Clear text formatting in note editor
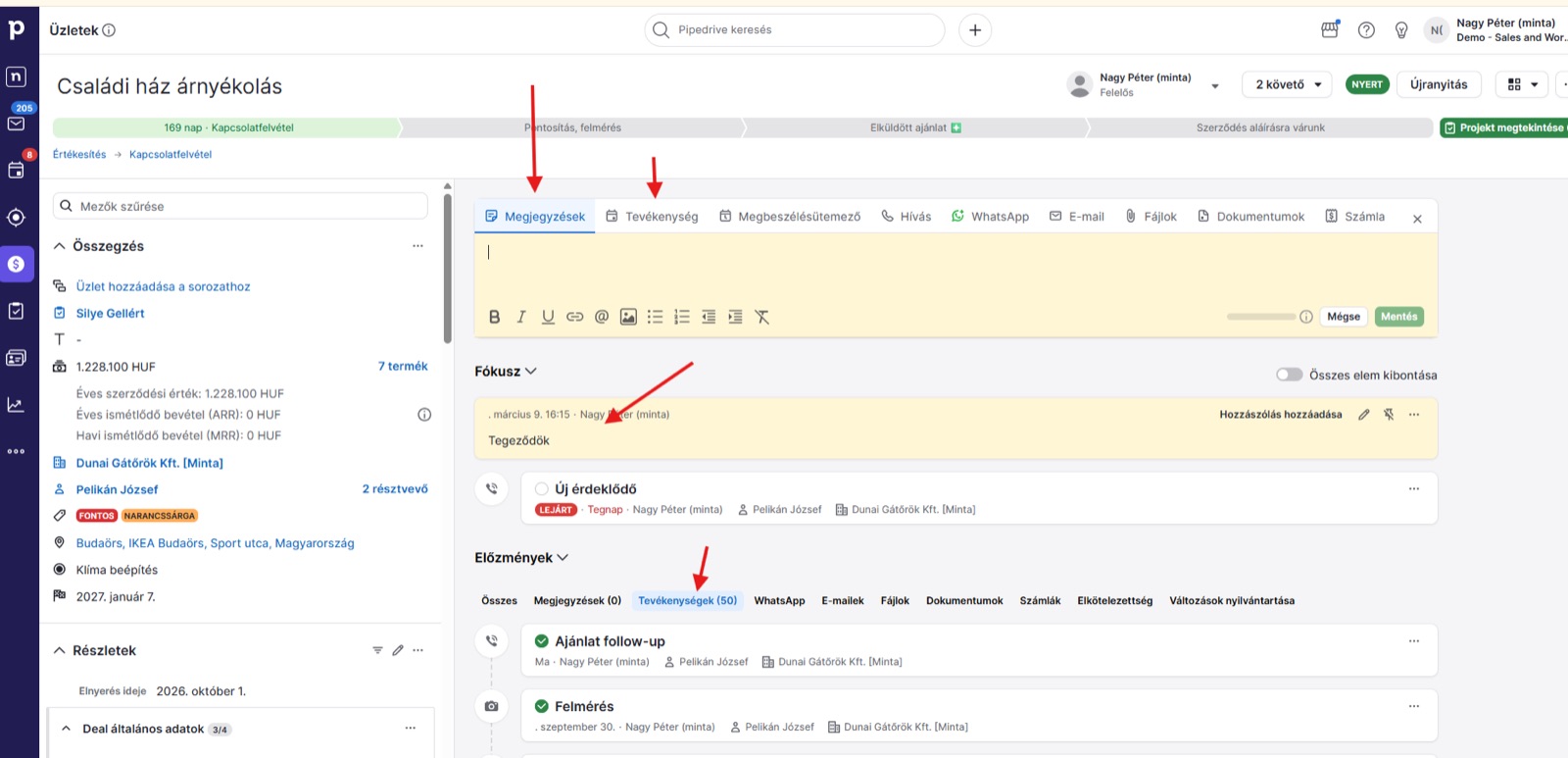This screenshot has height=758, width=1568. [x=761, y=317]
